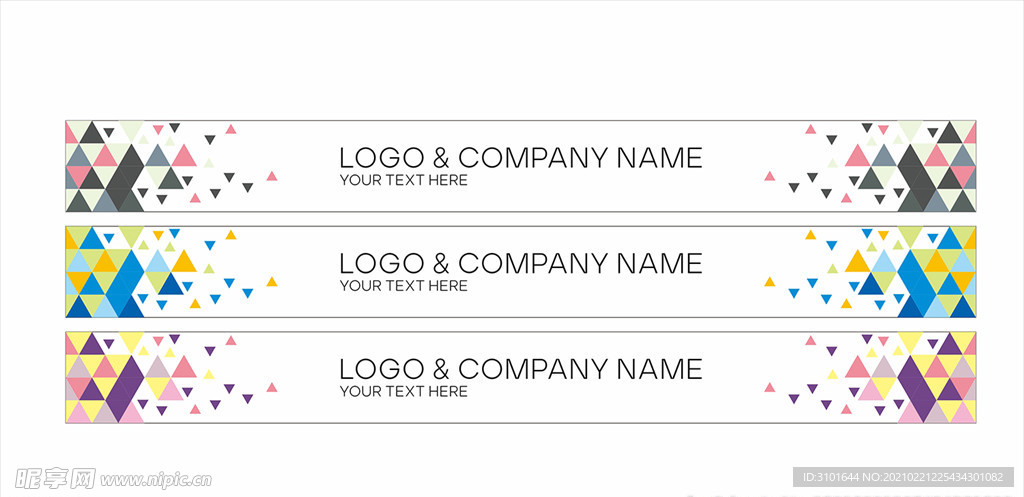Select the large blue diamond in blue banner's left pattern

click(124, 282)
